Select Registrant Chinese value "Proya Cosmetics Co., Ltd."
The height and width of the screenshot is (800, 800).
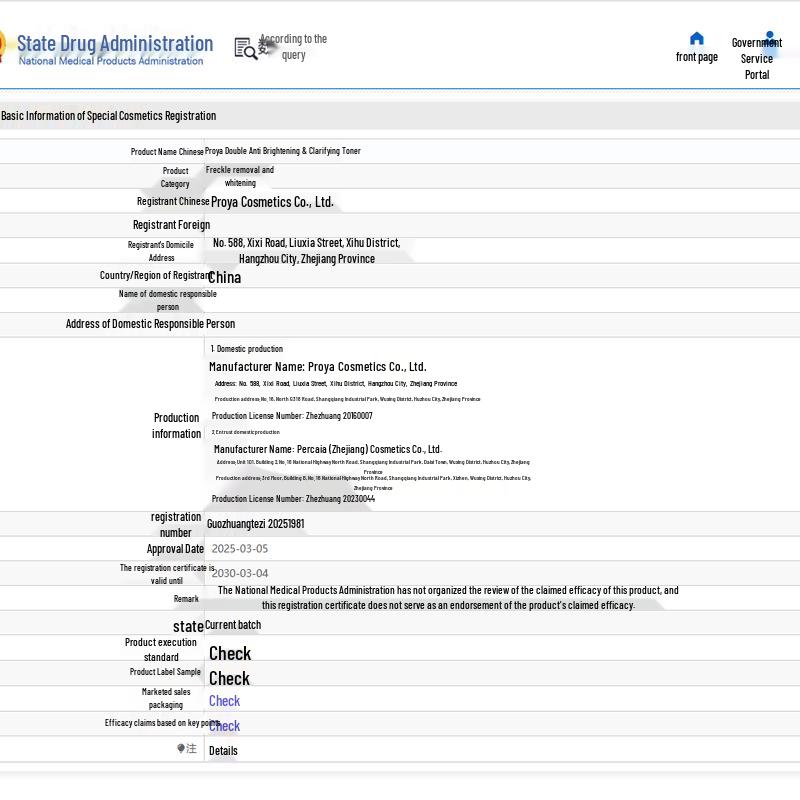coord(272,202)
